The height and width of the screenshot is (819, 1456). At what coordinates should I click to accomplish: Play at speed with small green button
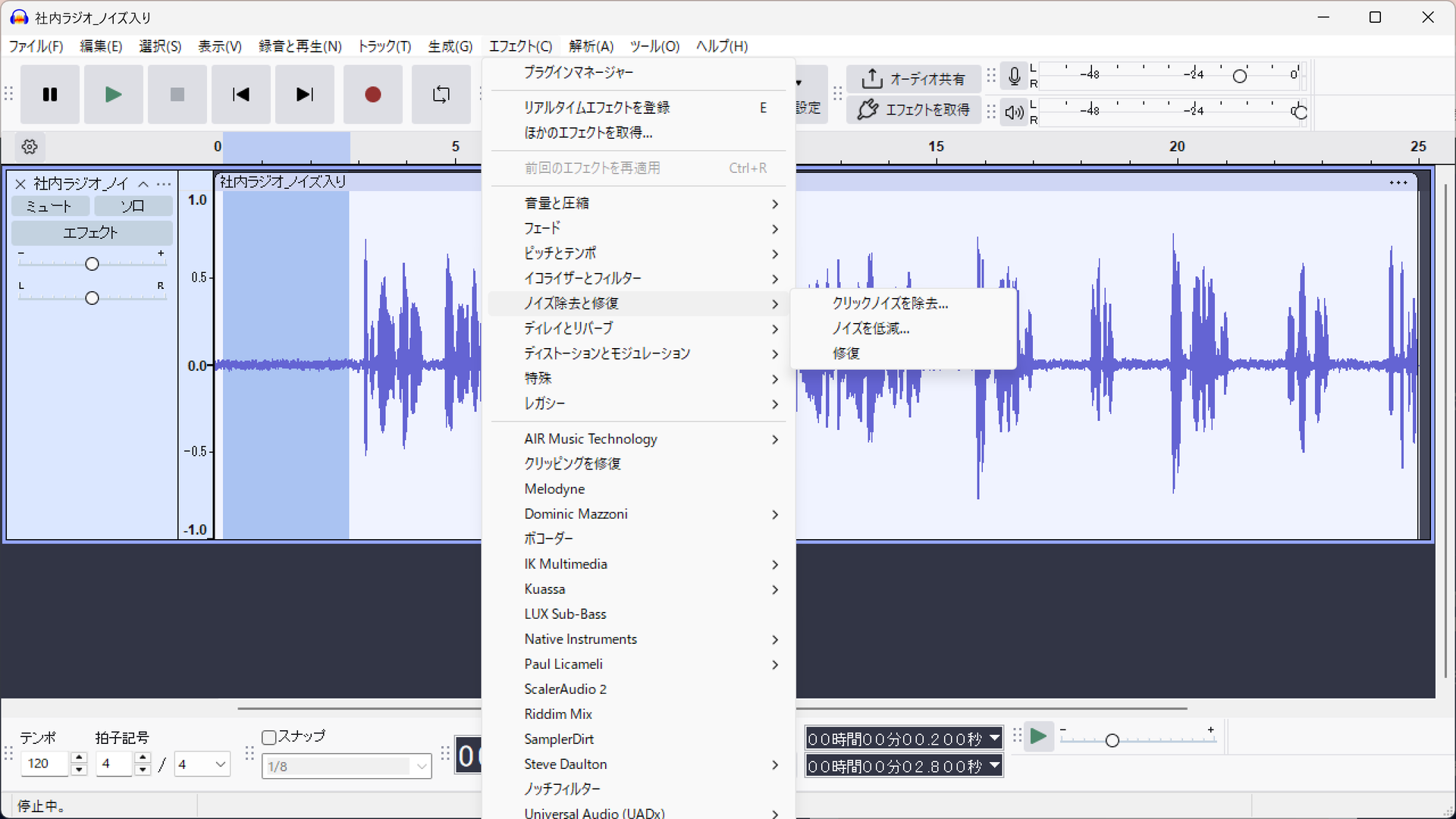click(x=1038, y=736)
